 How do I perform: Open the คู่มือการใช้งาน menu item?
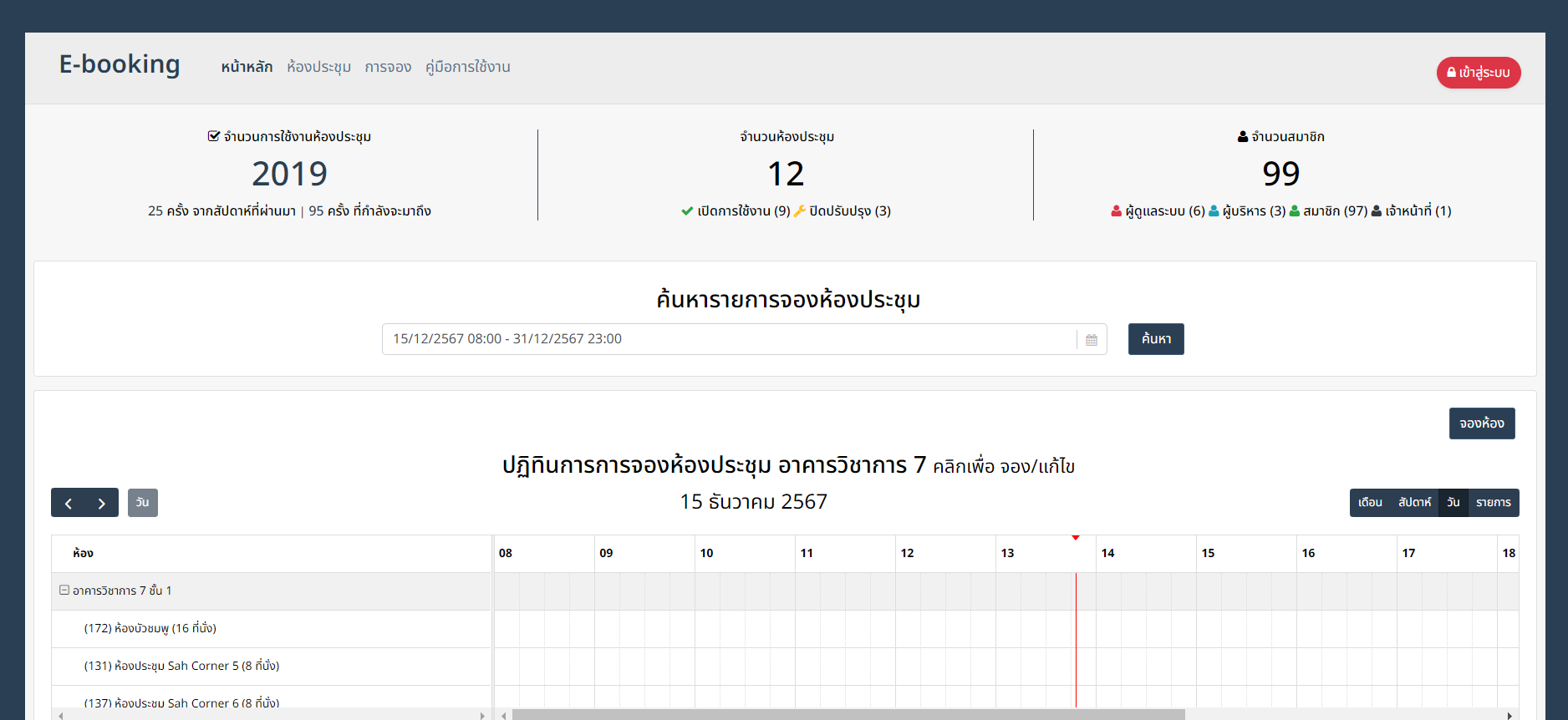click(x=467, y=67)
